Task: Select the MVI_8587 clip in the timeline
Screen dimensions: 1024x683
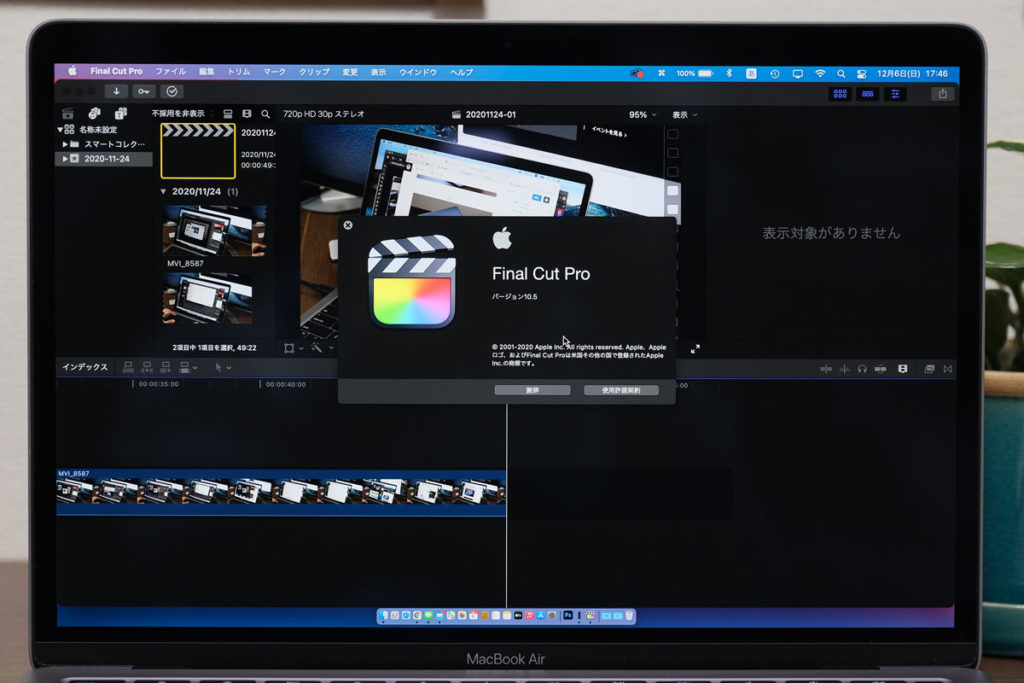Action: [281, 493]
